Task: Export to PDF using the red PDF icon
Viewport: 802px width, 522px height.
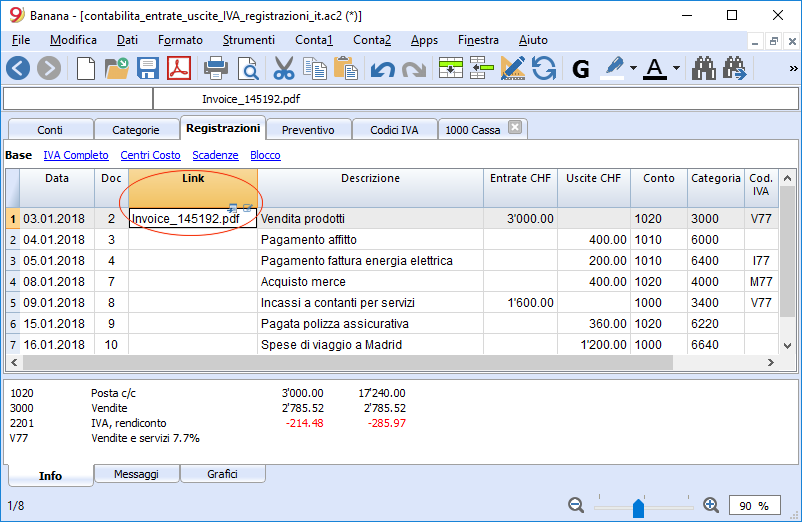Action: (x=179, y=68)
